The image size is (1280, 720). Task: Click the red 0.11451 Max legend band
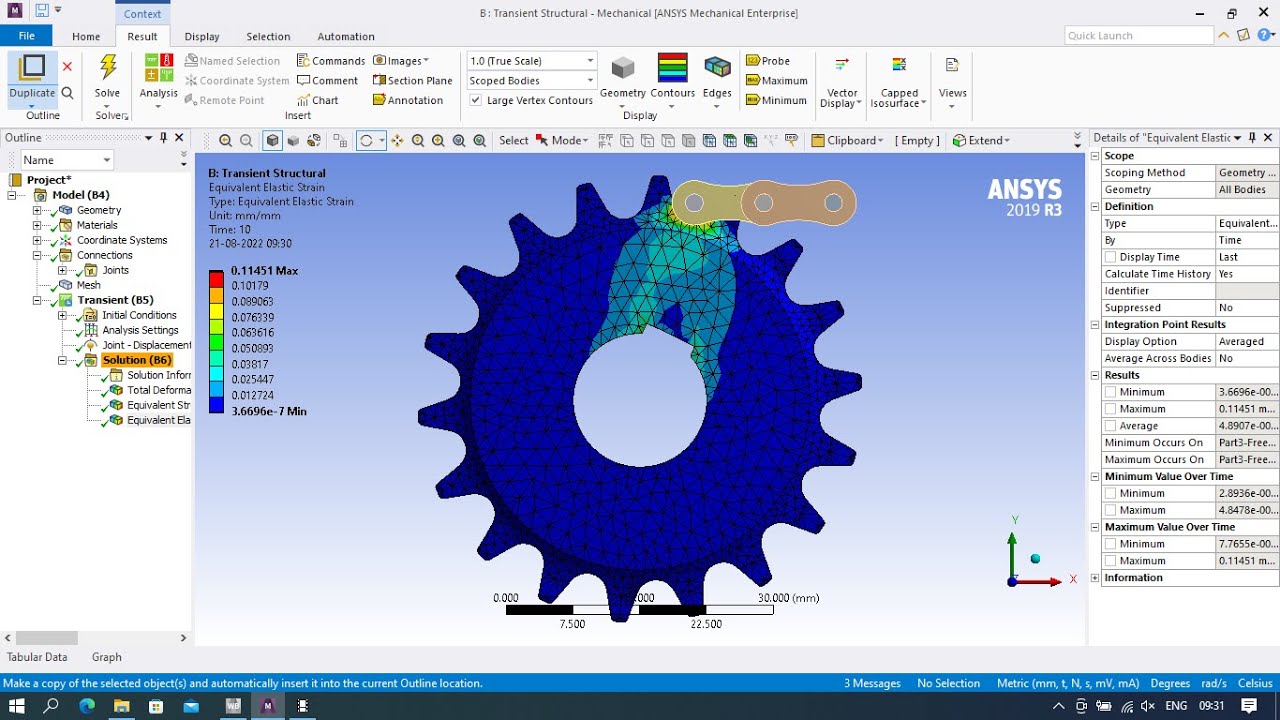click(x=217, y=277)
